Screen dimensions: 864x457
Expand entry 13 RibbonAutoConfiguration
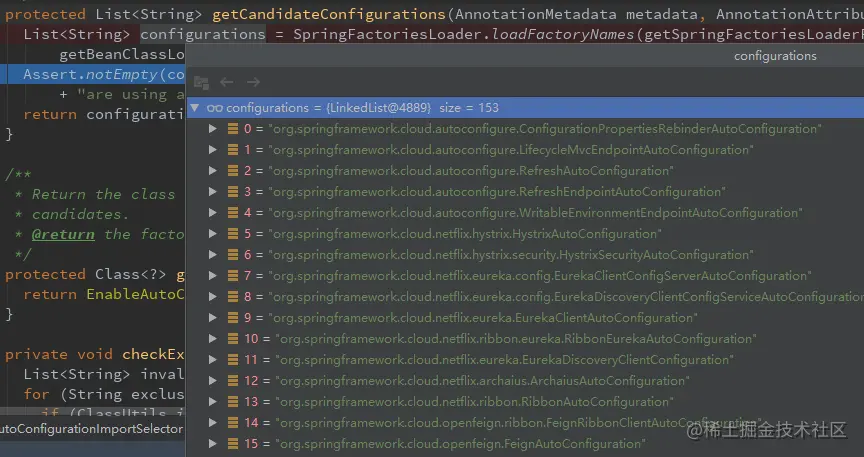(x=212, y=401)
